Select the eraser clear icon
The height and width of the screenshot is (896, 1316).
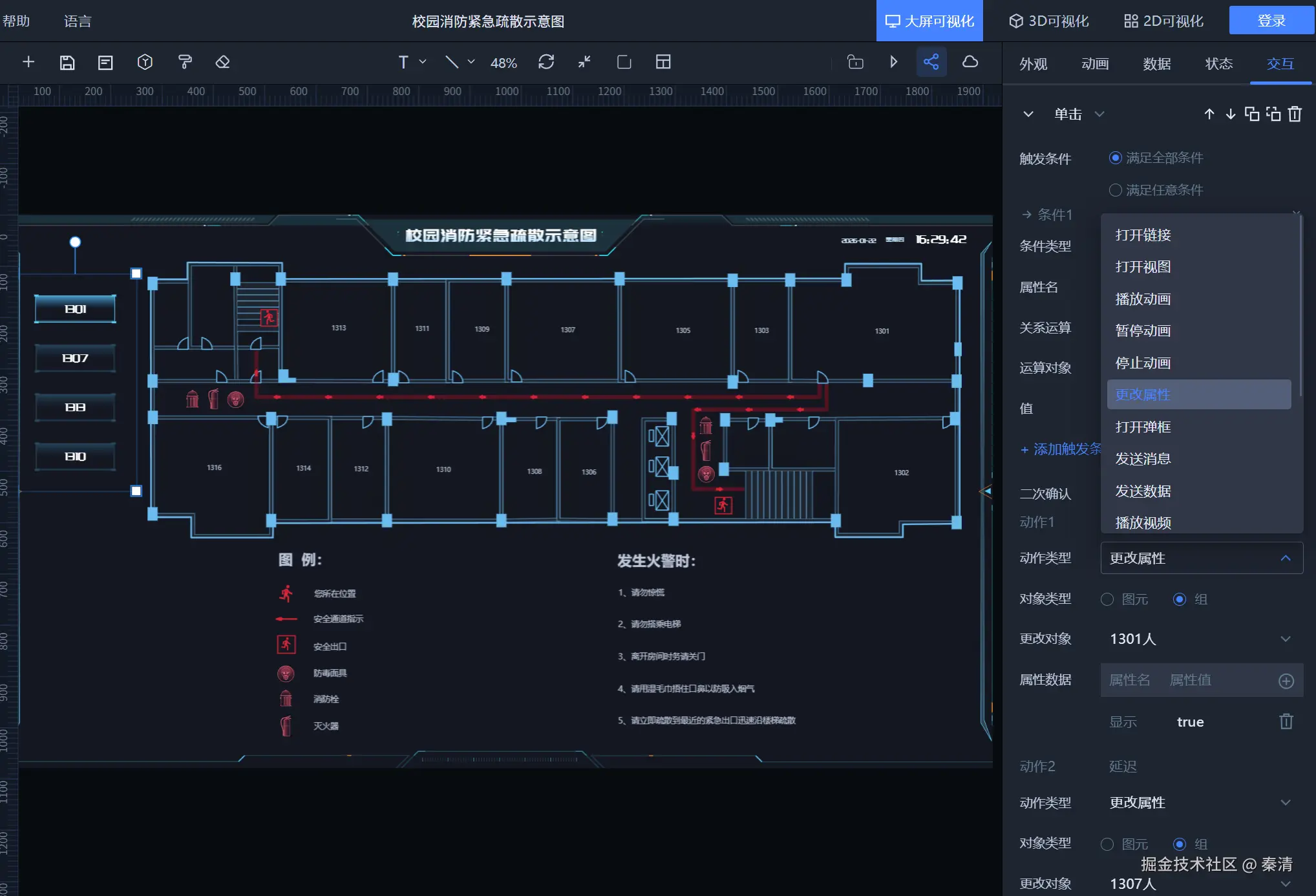coord(222,63)
